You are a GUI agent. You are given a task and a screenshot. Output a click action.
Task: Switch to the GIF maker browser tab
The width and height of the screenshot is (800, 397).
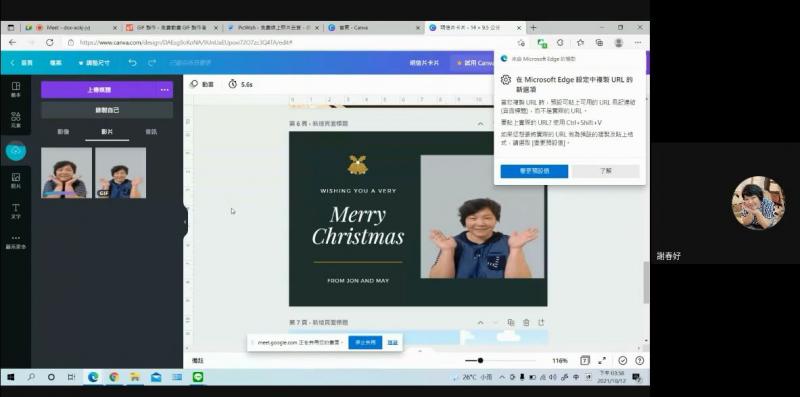pos(171,28)
